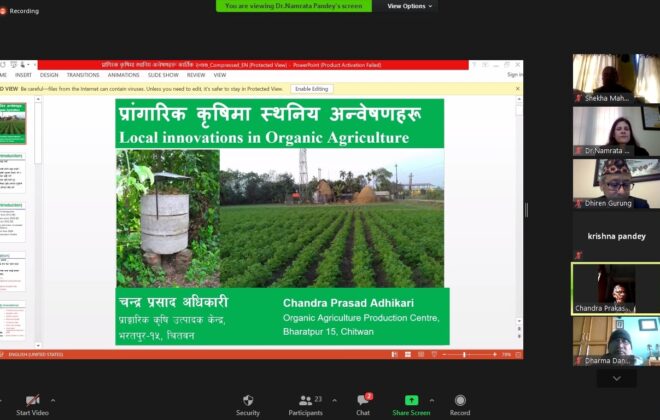Screen dimensions: 660x420
Task: Click fit slide to window icon
Action: point(519,355)
